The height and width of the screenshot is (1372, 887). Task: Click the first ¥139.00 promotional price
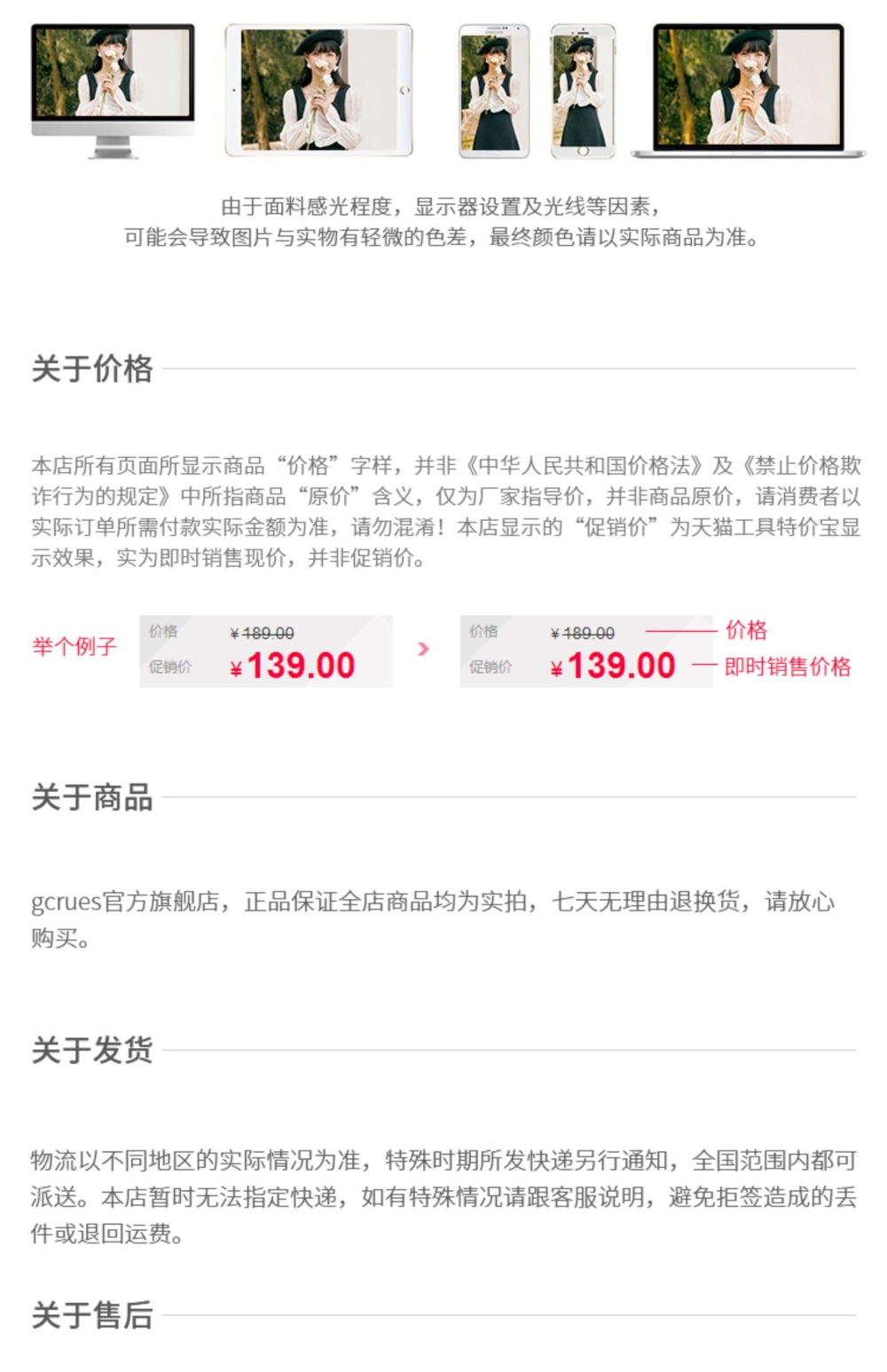pos(292,666)
